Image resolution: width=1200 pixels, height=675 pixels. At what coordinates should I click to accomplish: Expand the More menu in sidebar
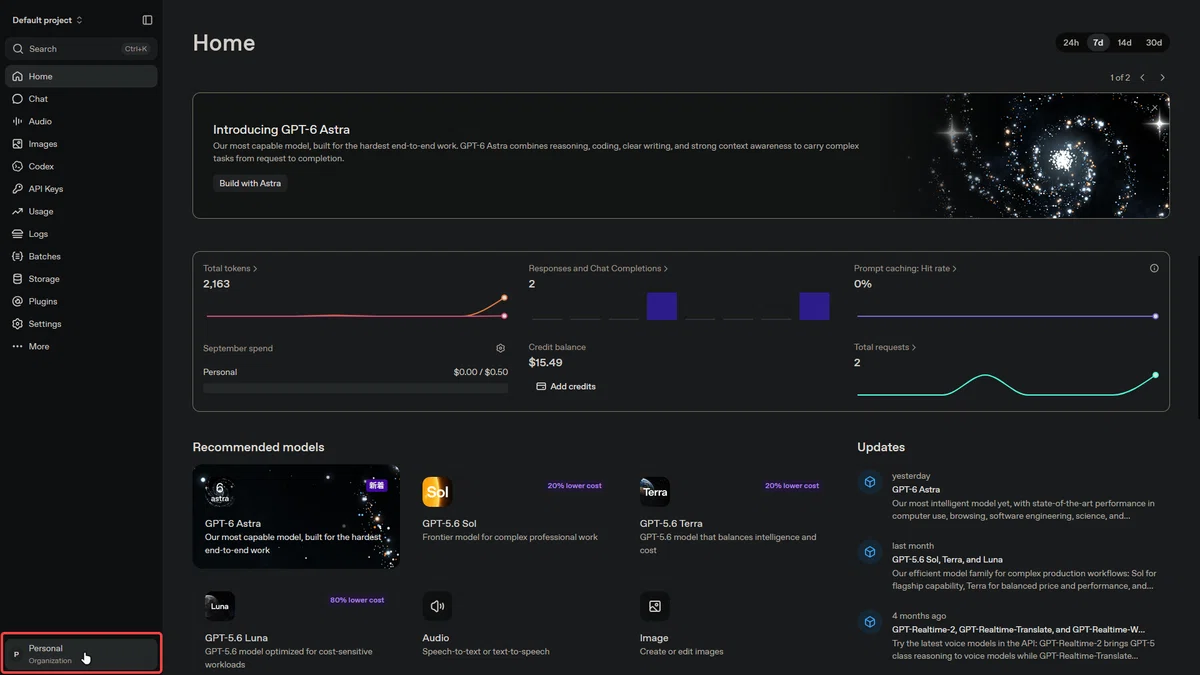click(81, 346)
